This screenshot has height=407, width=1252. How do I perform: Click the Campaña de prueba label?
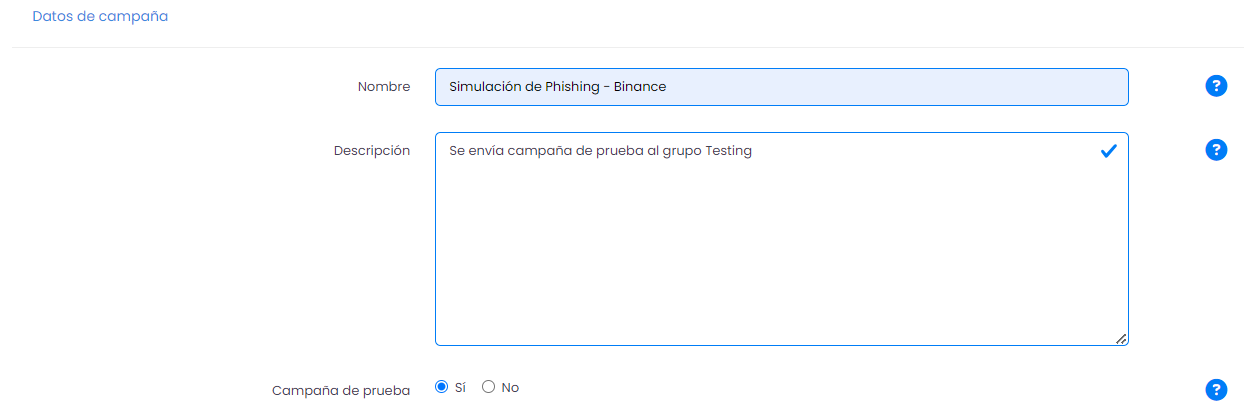341,391
